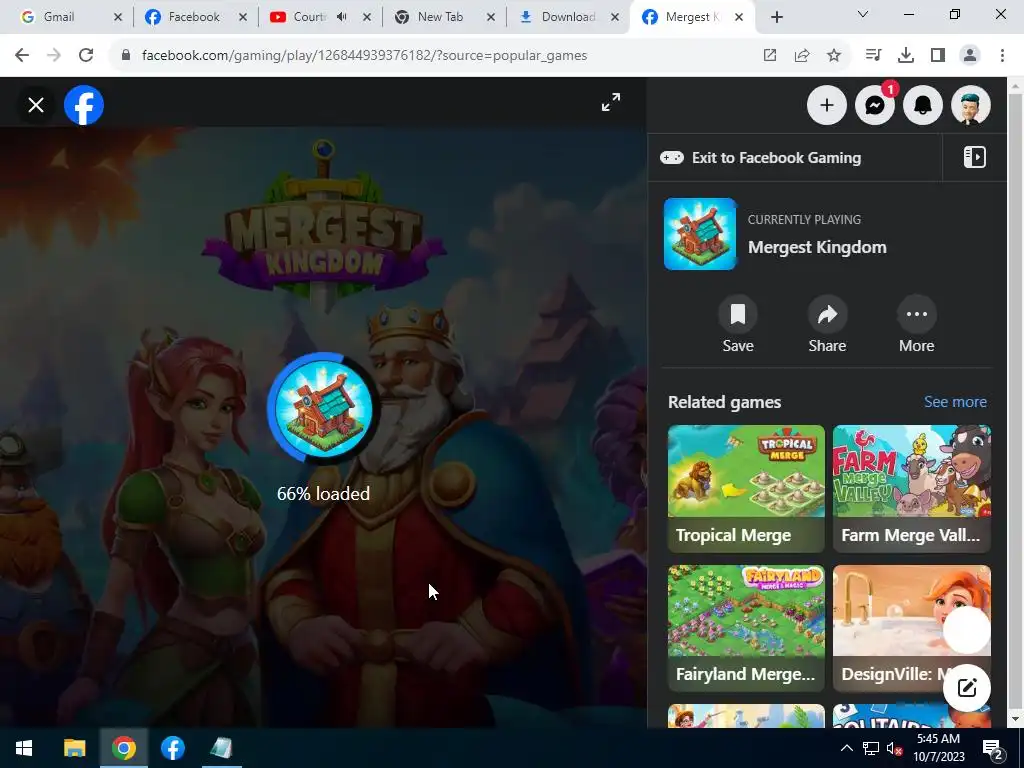Open Chrome downloads icon

[x=905, y=56]
